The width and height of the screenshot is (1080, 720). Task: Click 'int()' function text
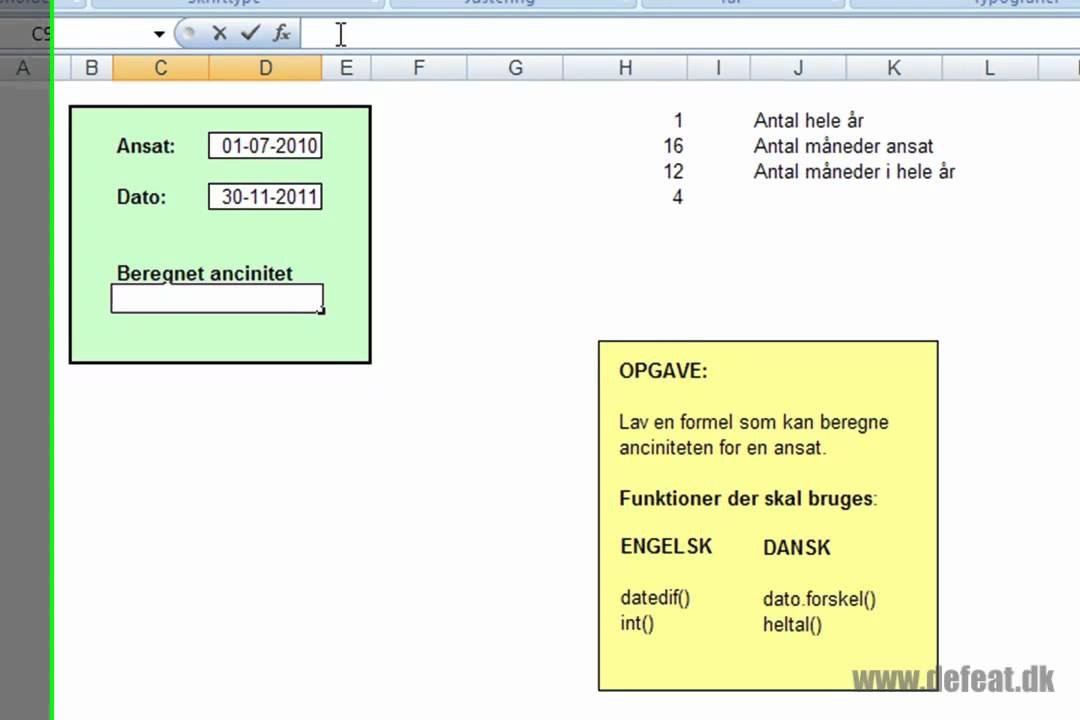637,624
